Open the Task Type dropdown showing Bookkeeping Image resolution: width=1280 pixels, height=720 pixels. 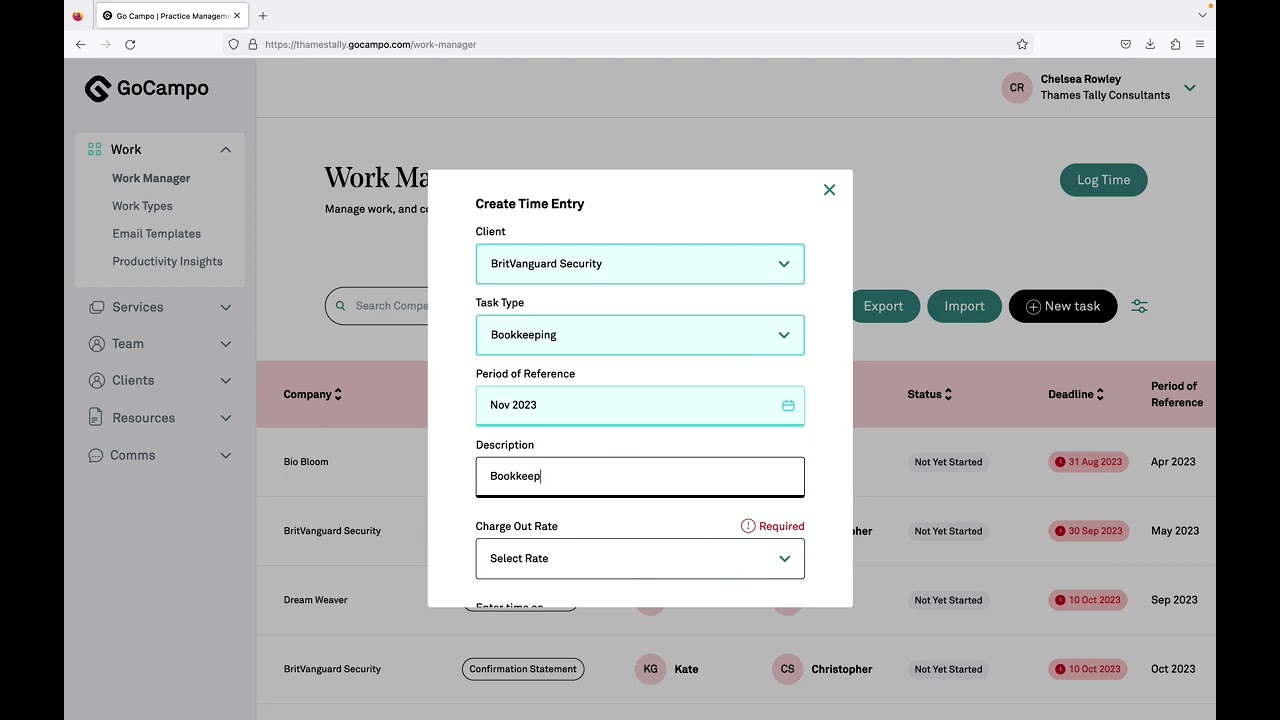point(640,335)
